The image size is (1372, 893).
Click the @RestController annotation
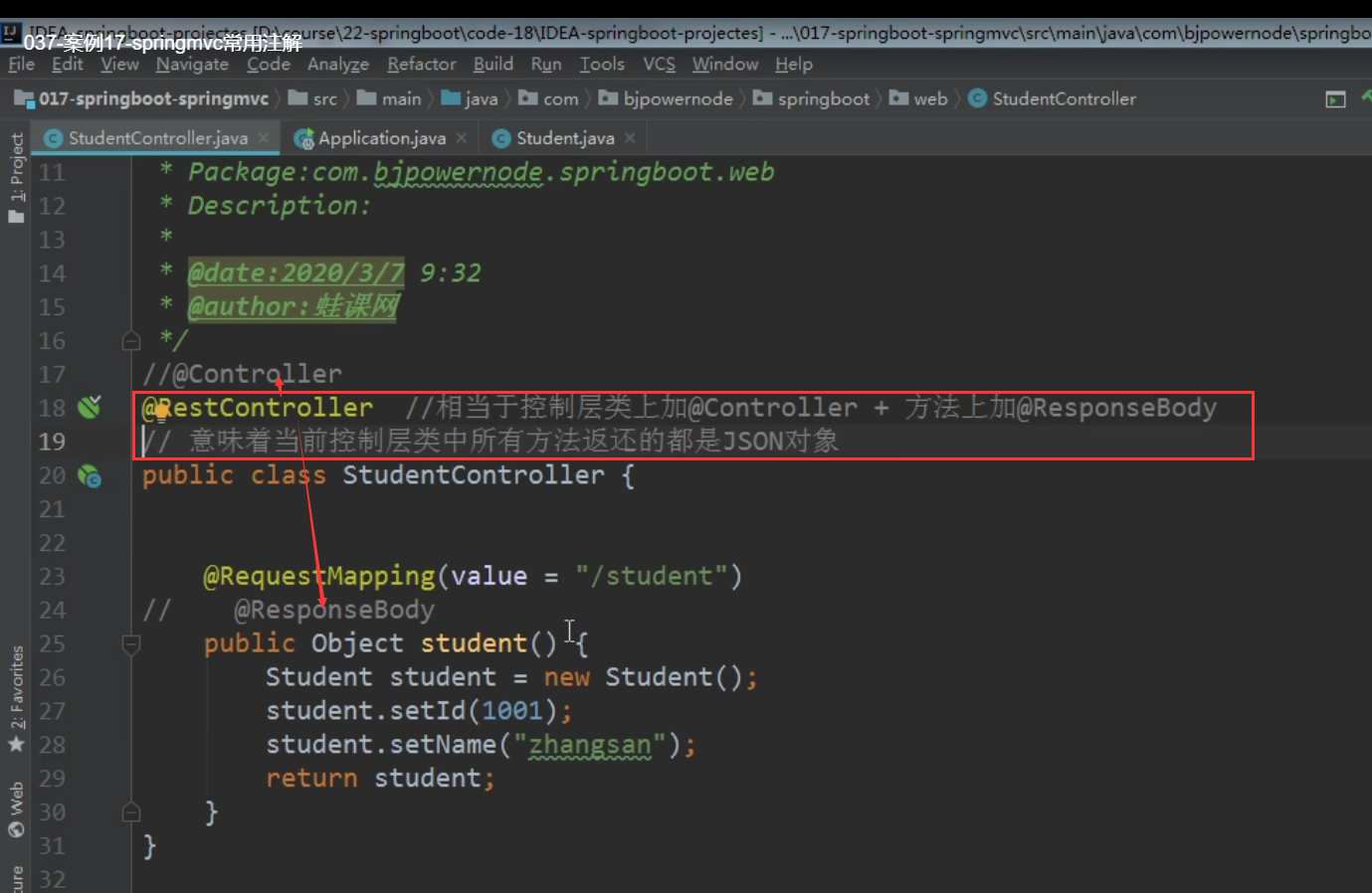point(258,408)
